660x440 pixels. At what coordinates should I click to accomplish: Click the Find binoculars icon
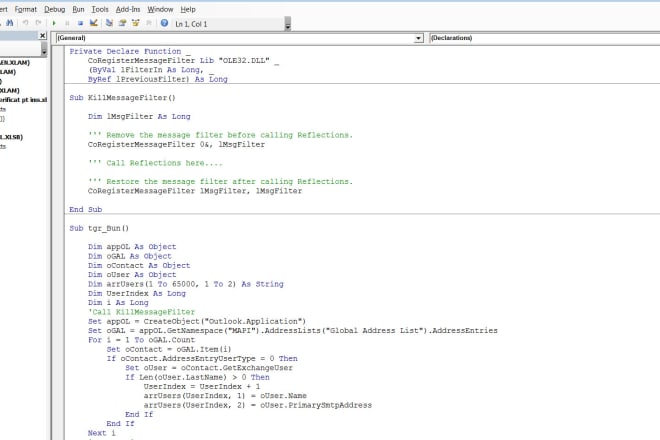click(x=10, y=23)
